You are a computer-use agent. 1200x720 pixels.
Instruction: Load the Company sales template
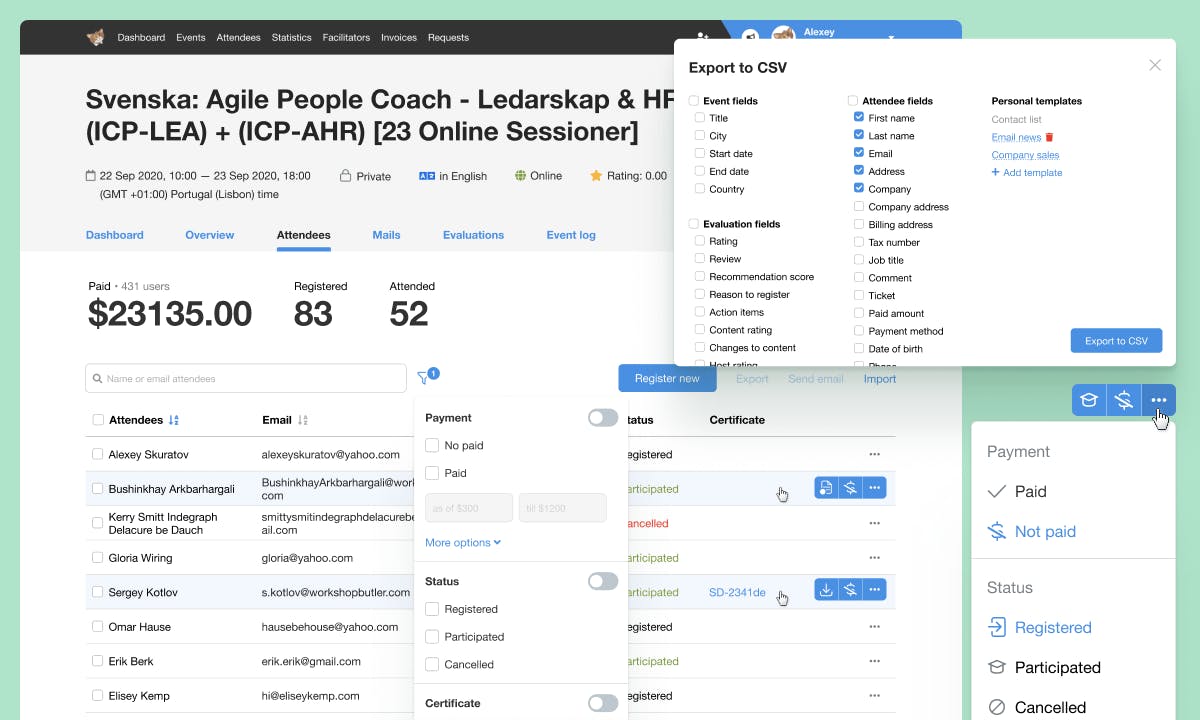point(1025,155)
